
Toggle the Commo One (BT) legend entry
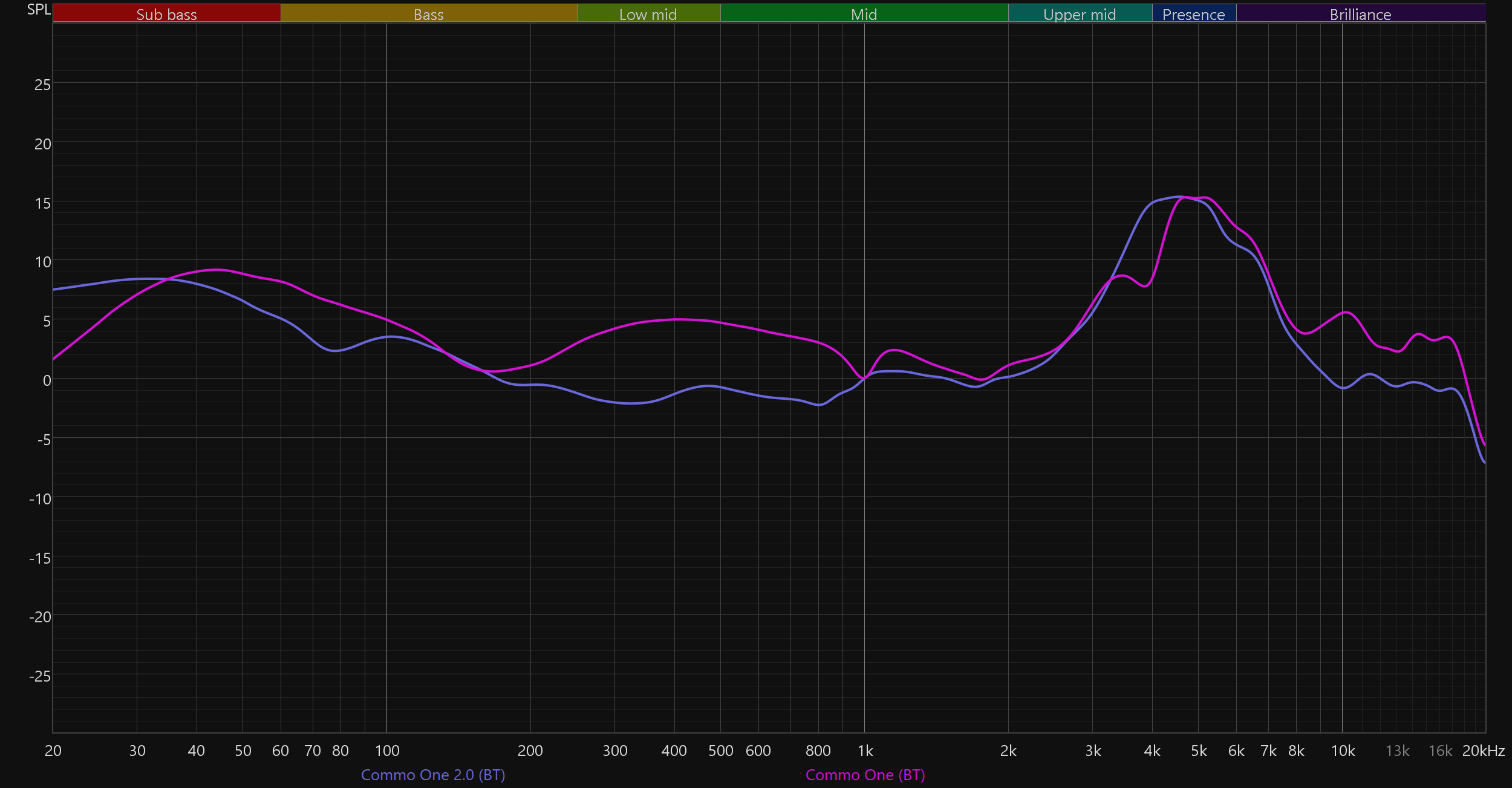pos(865,775)
